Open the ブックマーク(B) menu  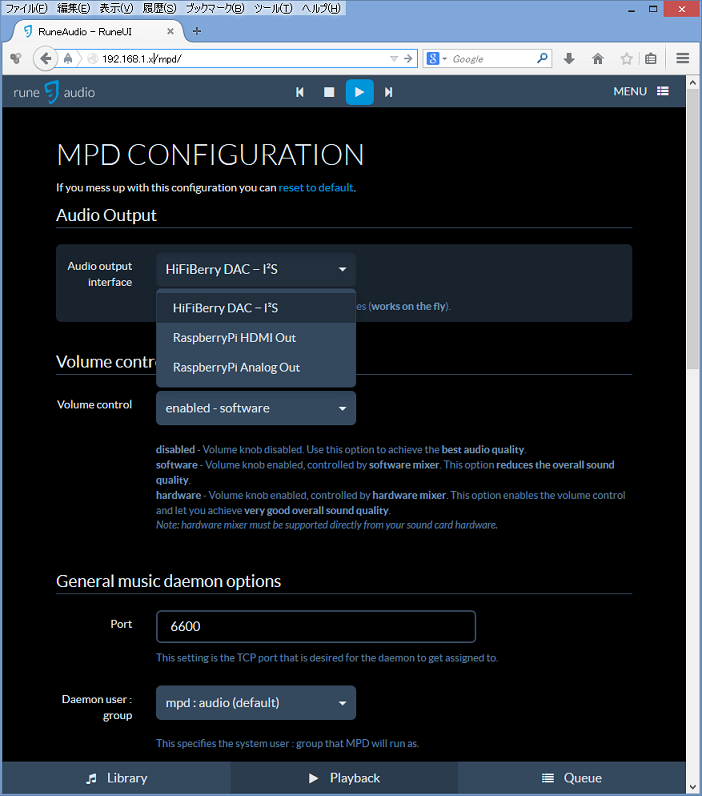[x=215, y=8]
